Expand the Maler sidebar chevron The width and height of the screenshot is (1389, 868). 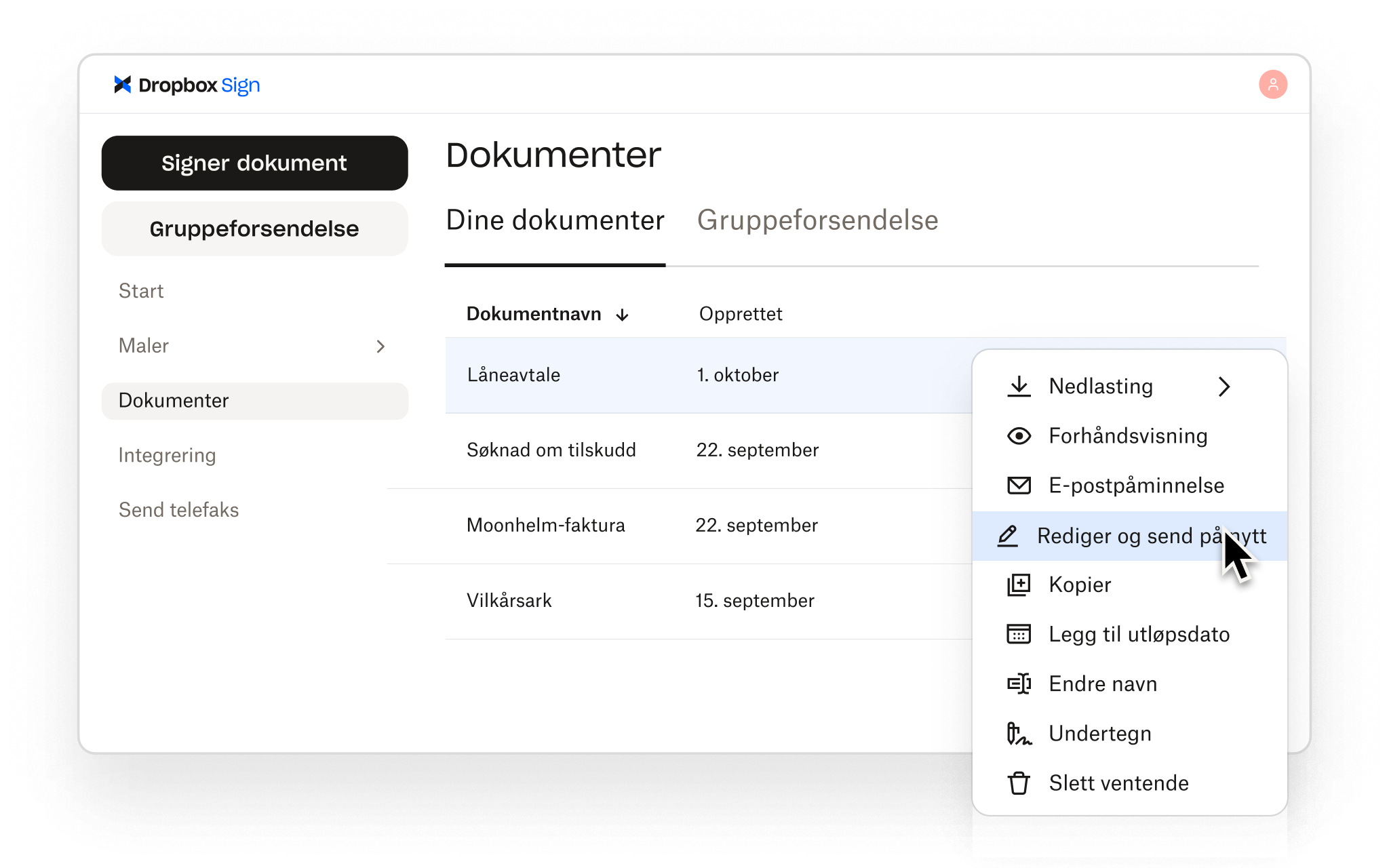click(x=380, y=347)
